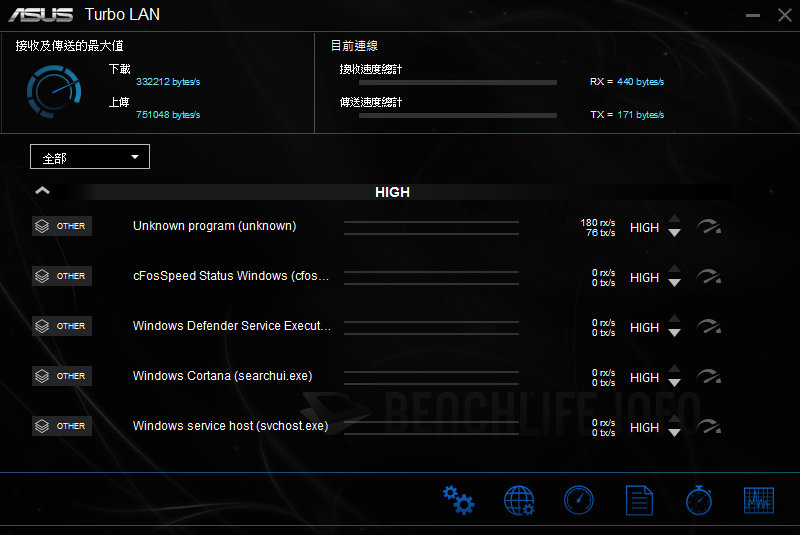Click traffic bars for Unknown program
This screenshot has width=800, height=535.
point(431,228)
